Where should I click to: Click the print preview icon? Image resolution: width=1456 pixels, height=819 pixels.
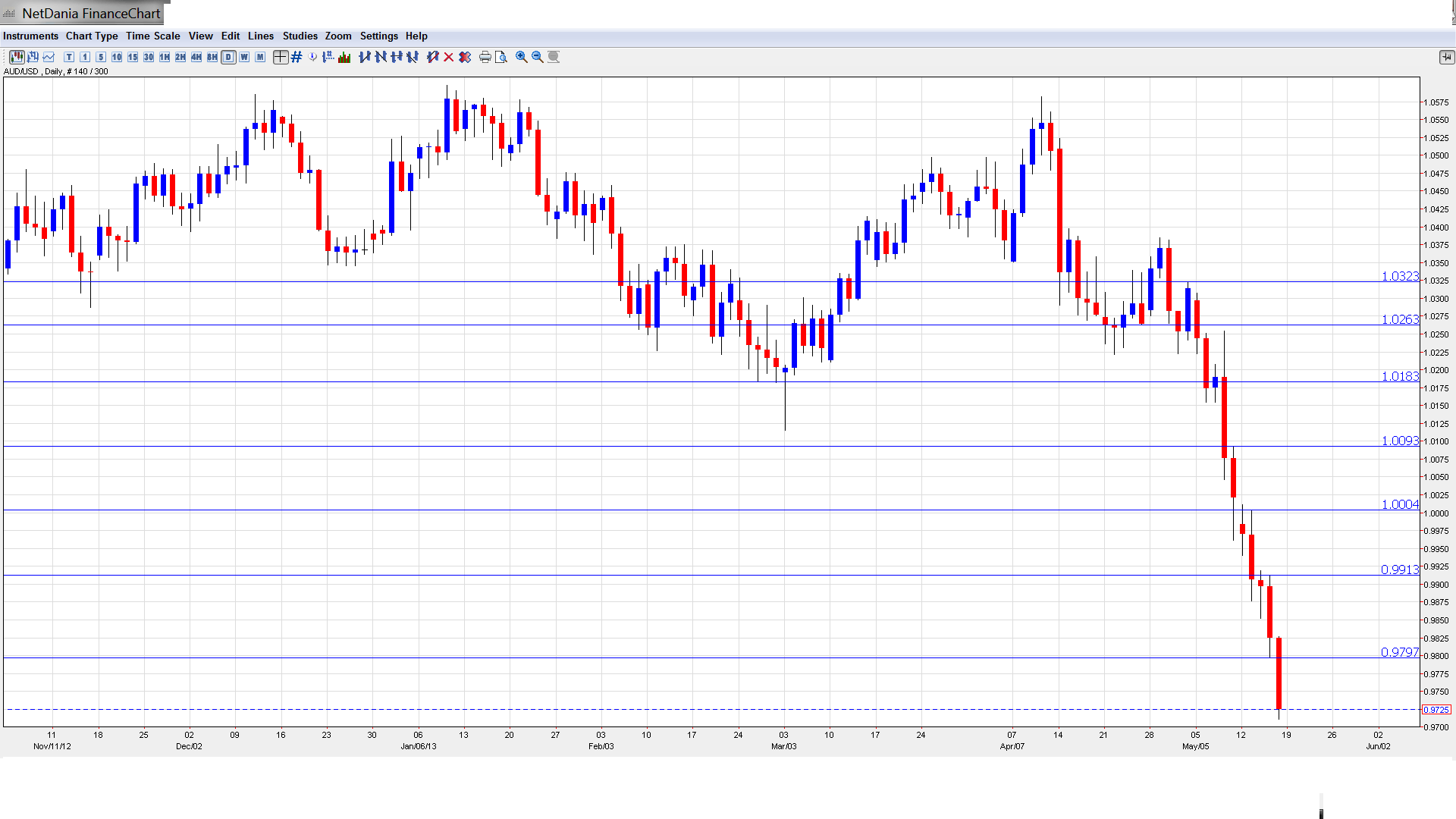coord(500,57)
